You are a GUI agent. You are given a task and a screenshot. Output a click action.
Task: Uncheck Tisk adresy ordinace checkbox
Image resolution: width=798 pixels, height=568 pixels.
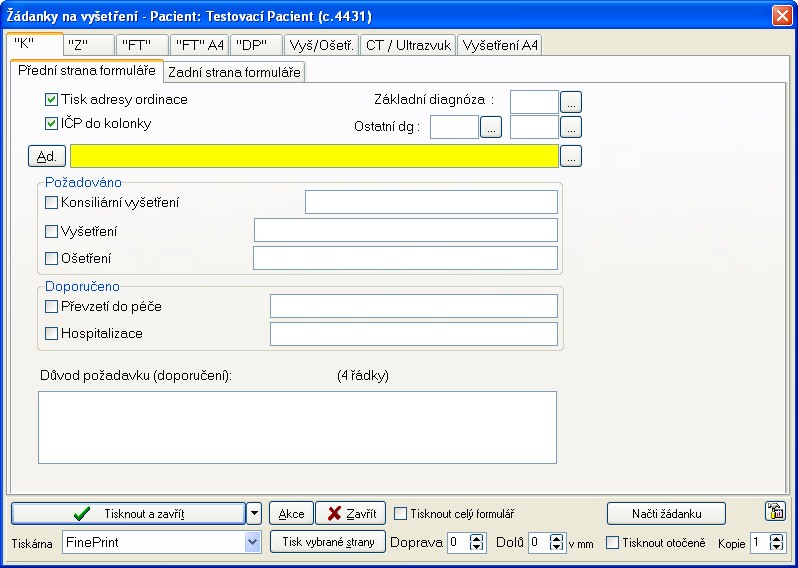point(52,100)
